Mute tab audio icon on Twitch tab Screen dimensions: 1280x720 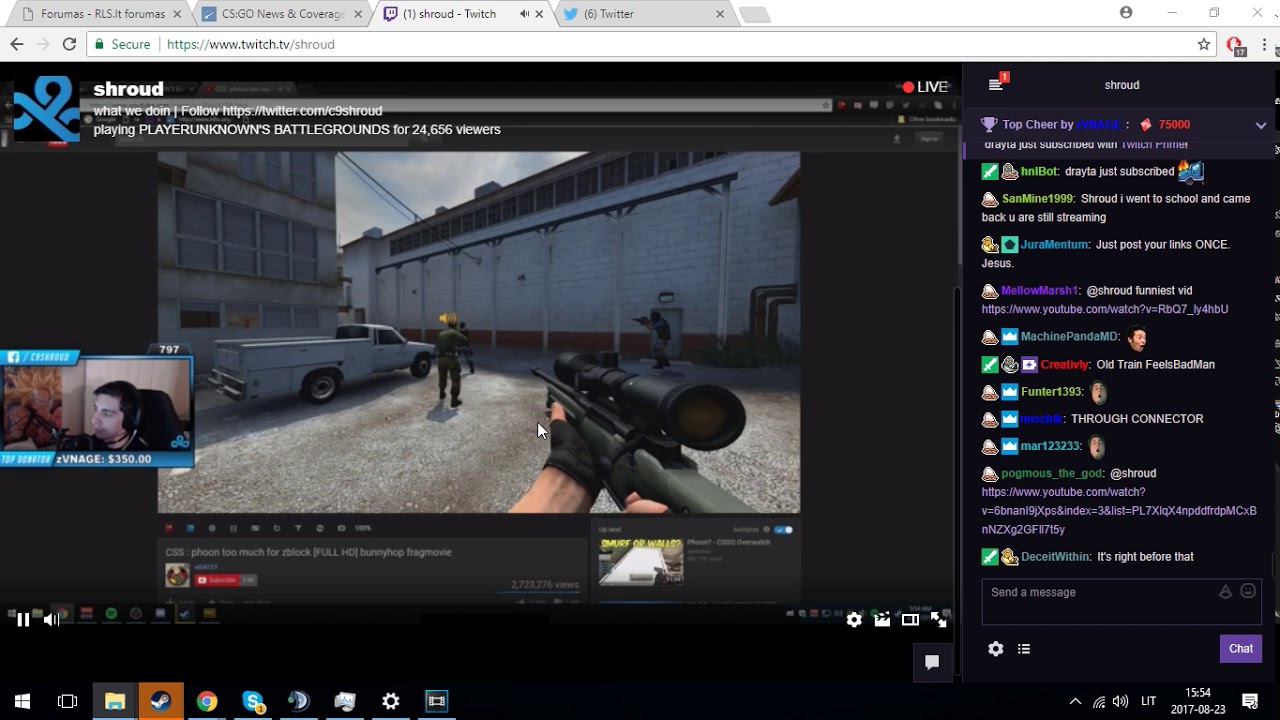click(523, 14)
